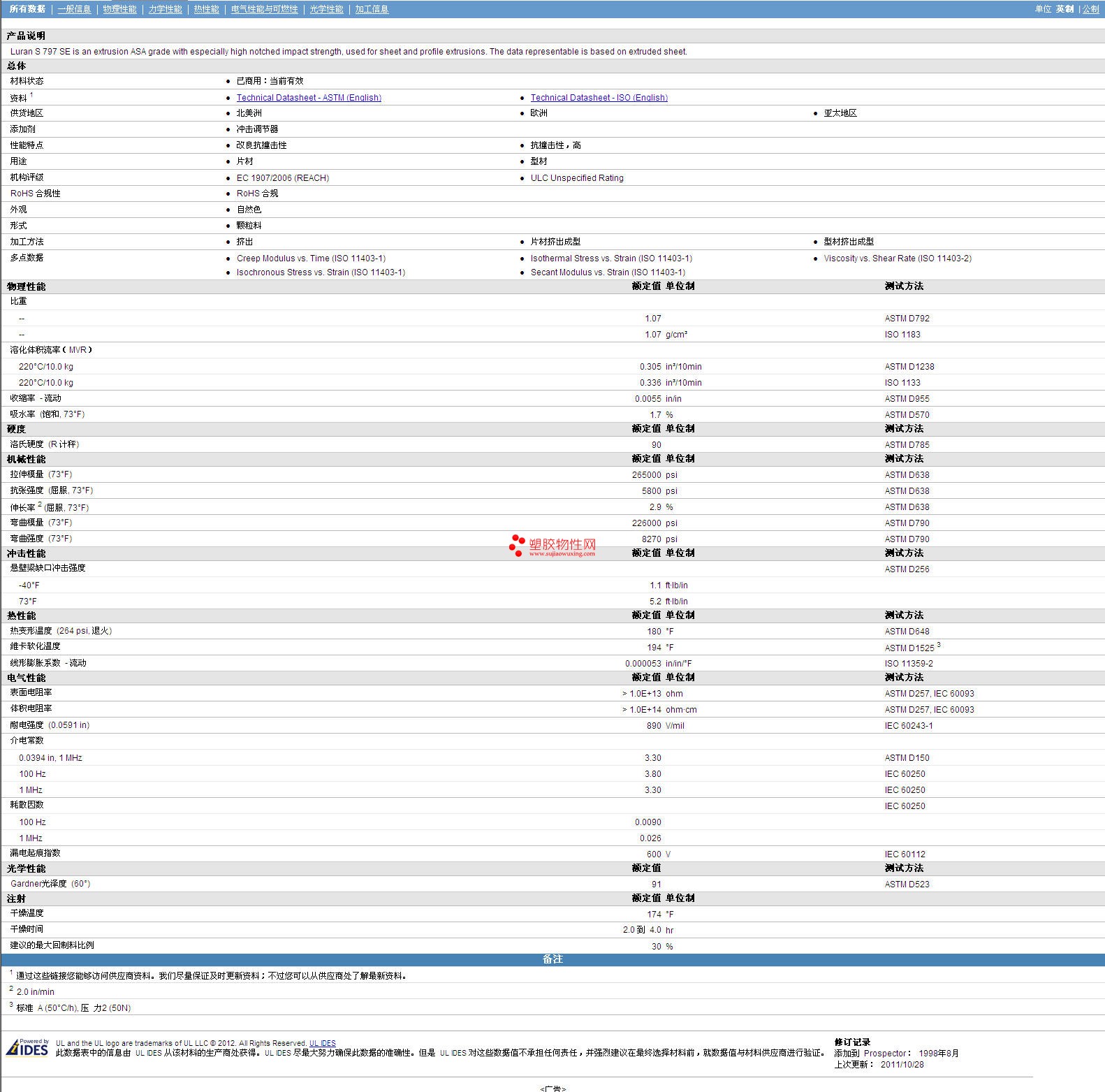Click the ASTM D523 test method
Image resolution: width=1105 pixels, height=1092 pixels.
pos(907,884)
